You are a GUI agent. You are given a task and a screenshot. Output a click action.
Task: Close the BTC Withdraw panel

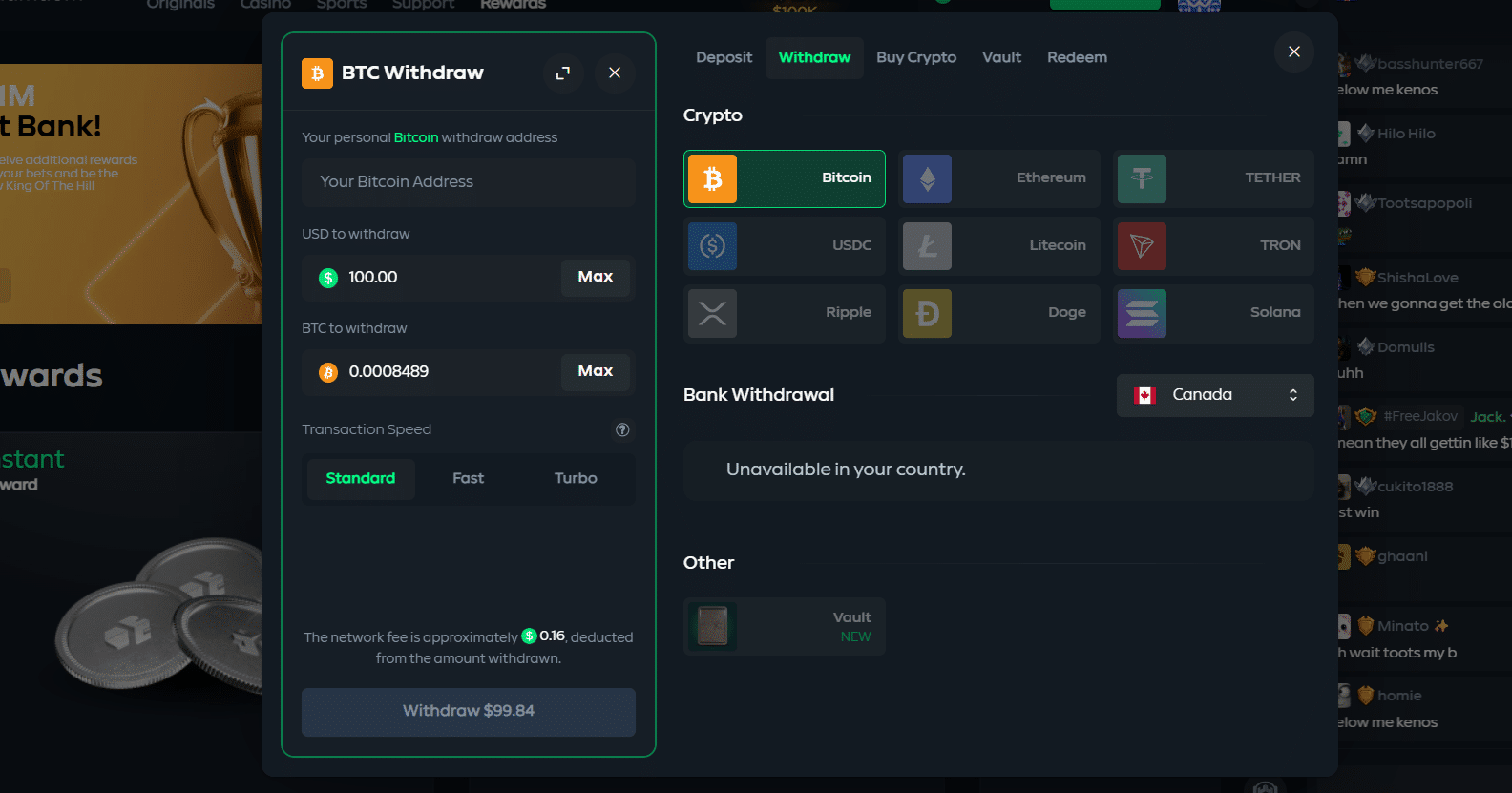615,73
